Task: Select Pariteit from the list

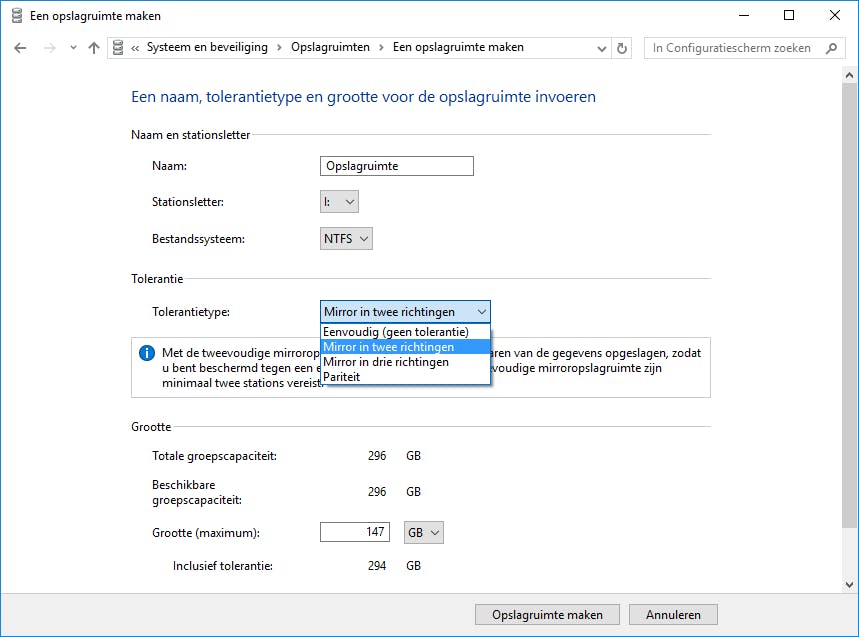Action: (x=405, y=376)
